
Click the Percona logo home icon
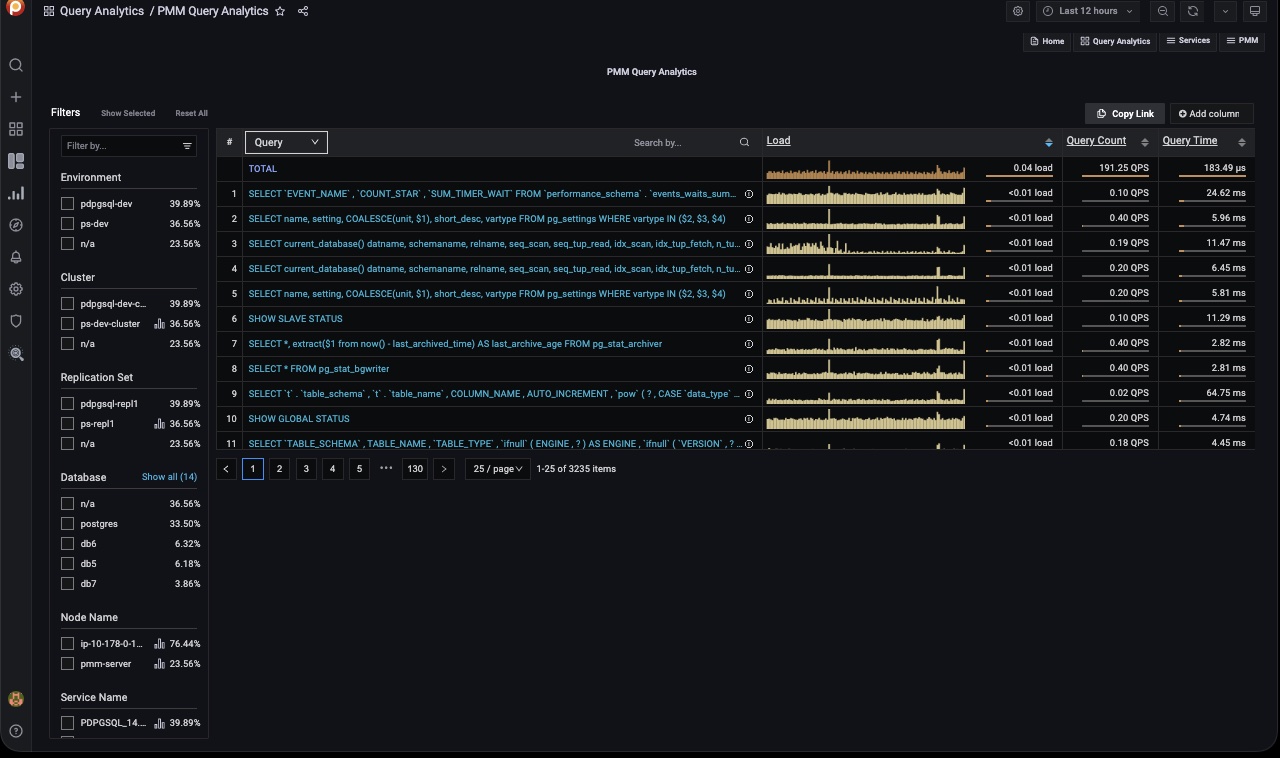[x=15, y=10]
